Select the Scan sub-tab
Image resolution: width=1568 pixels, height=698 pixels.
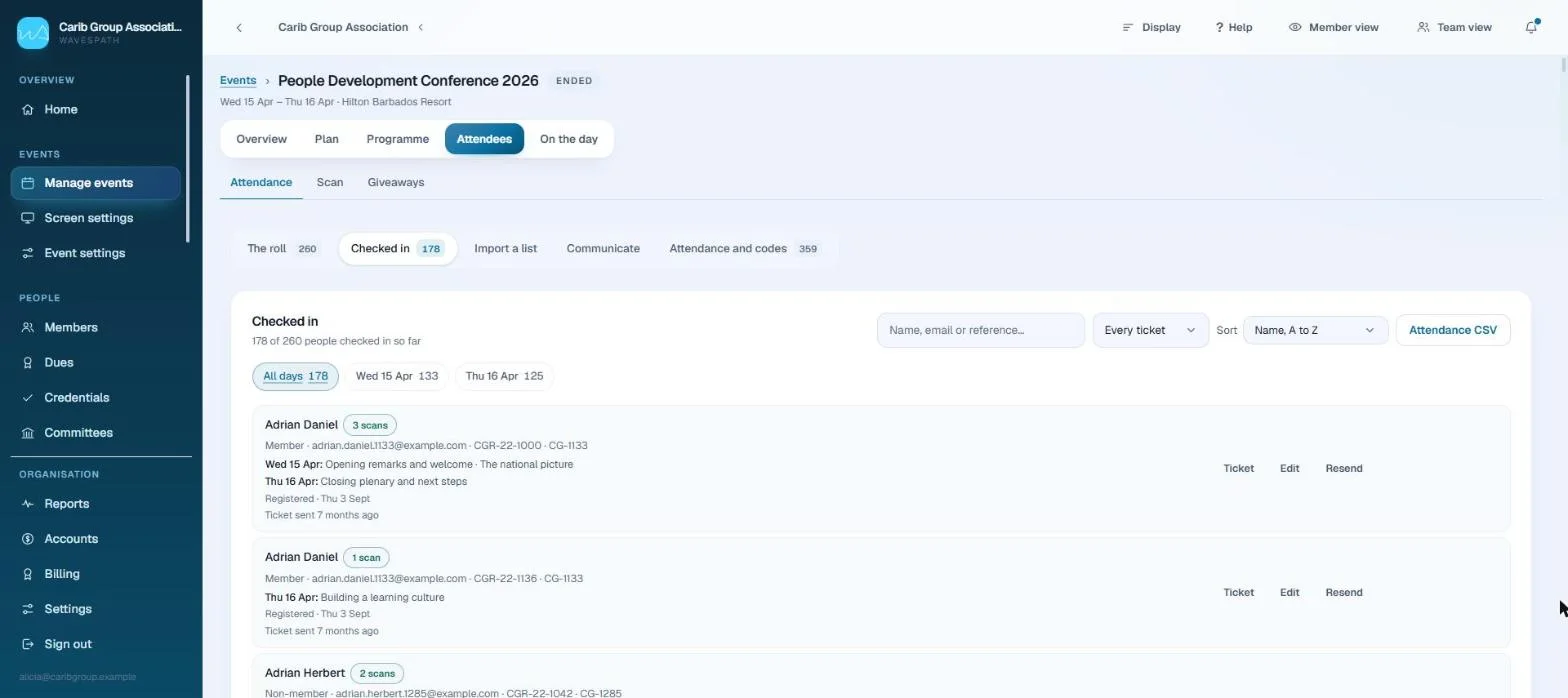pyautogui.click(x=330, y=182)
